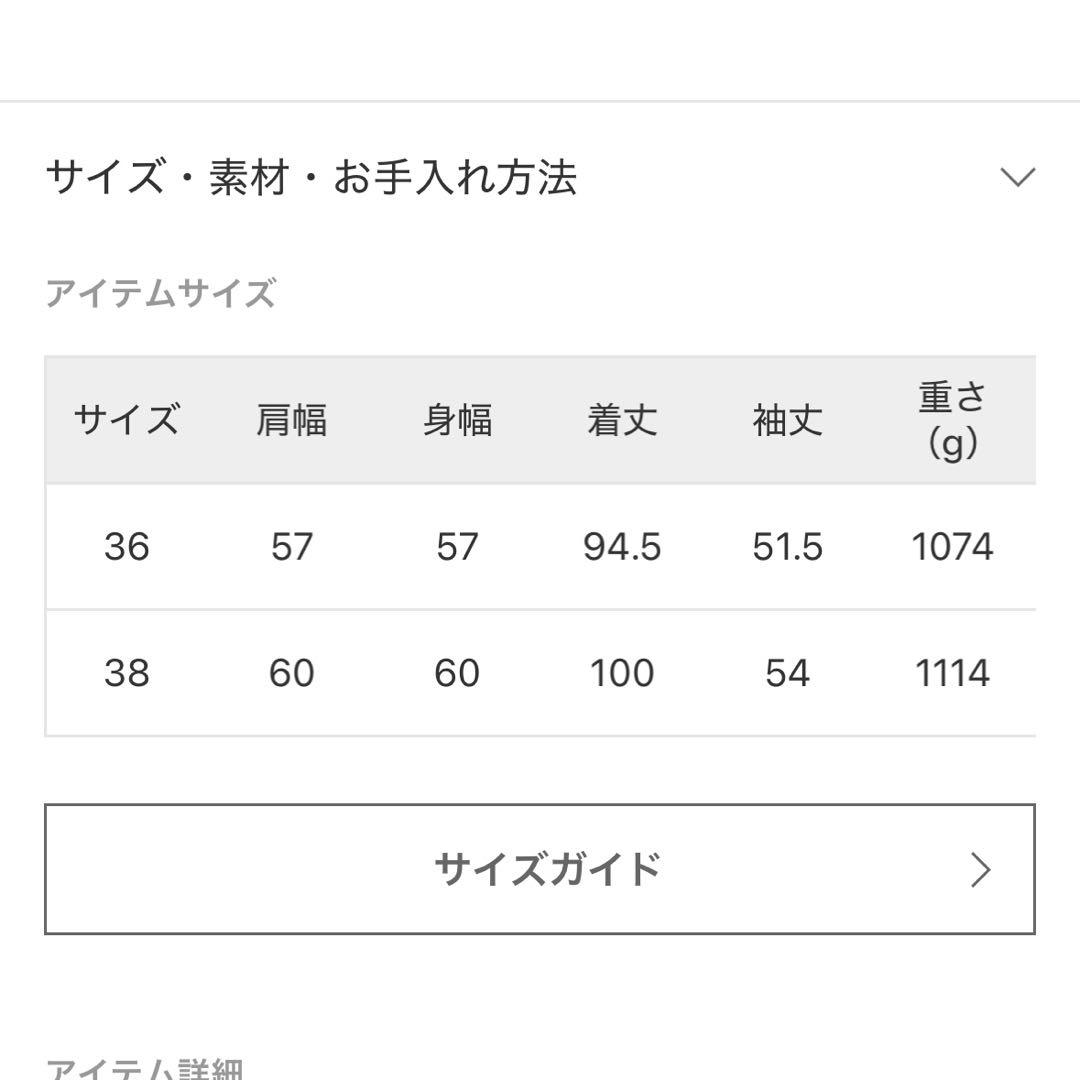Open the サイズガイド button
The image size is (1080, 1080).
pyautogui.click(x=540, y=869)
